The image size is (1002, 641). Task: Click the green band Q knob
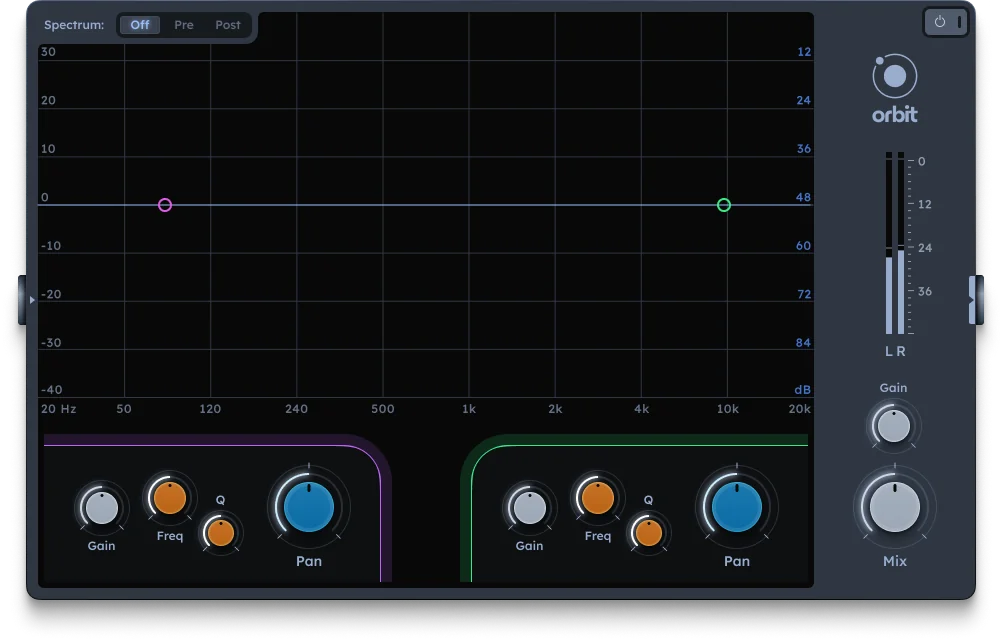[x=648, y=533]
